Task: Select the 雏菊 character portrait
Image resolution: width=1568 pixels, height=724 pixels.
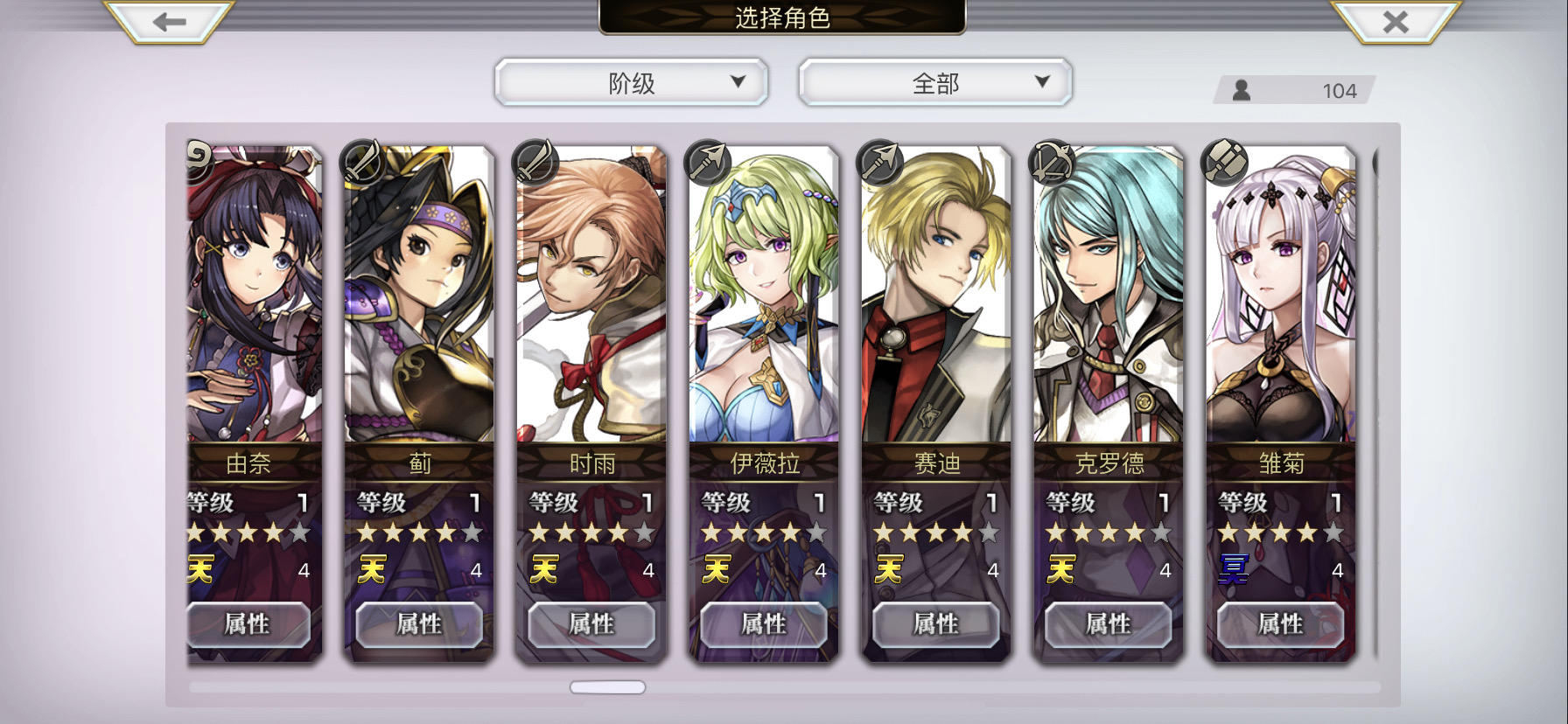Action: (x=1281, y=296)
